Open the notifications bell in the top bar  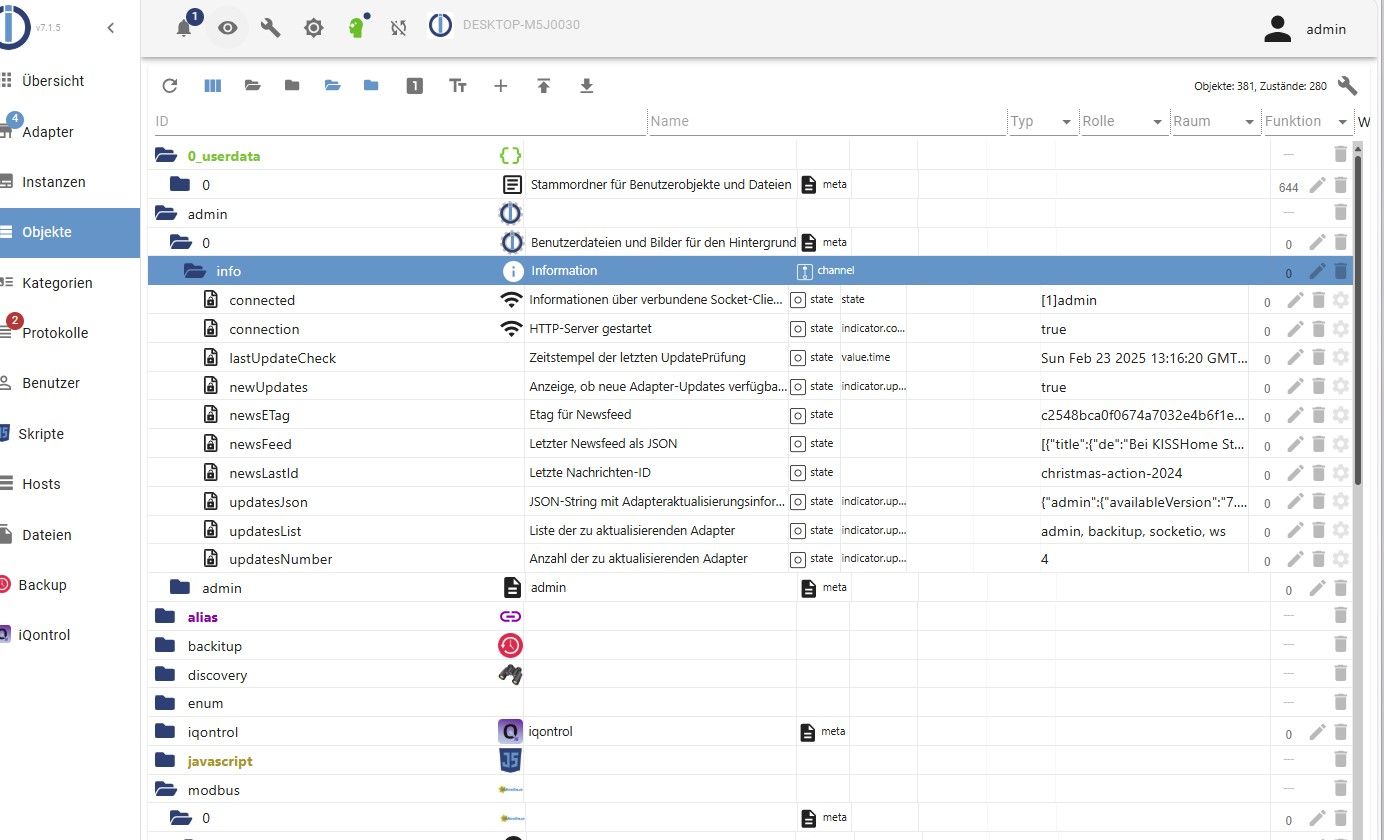point(184,28)
